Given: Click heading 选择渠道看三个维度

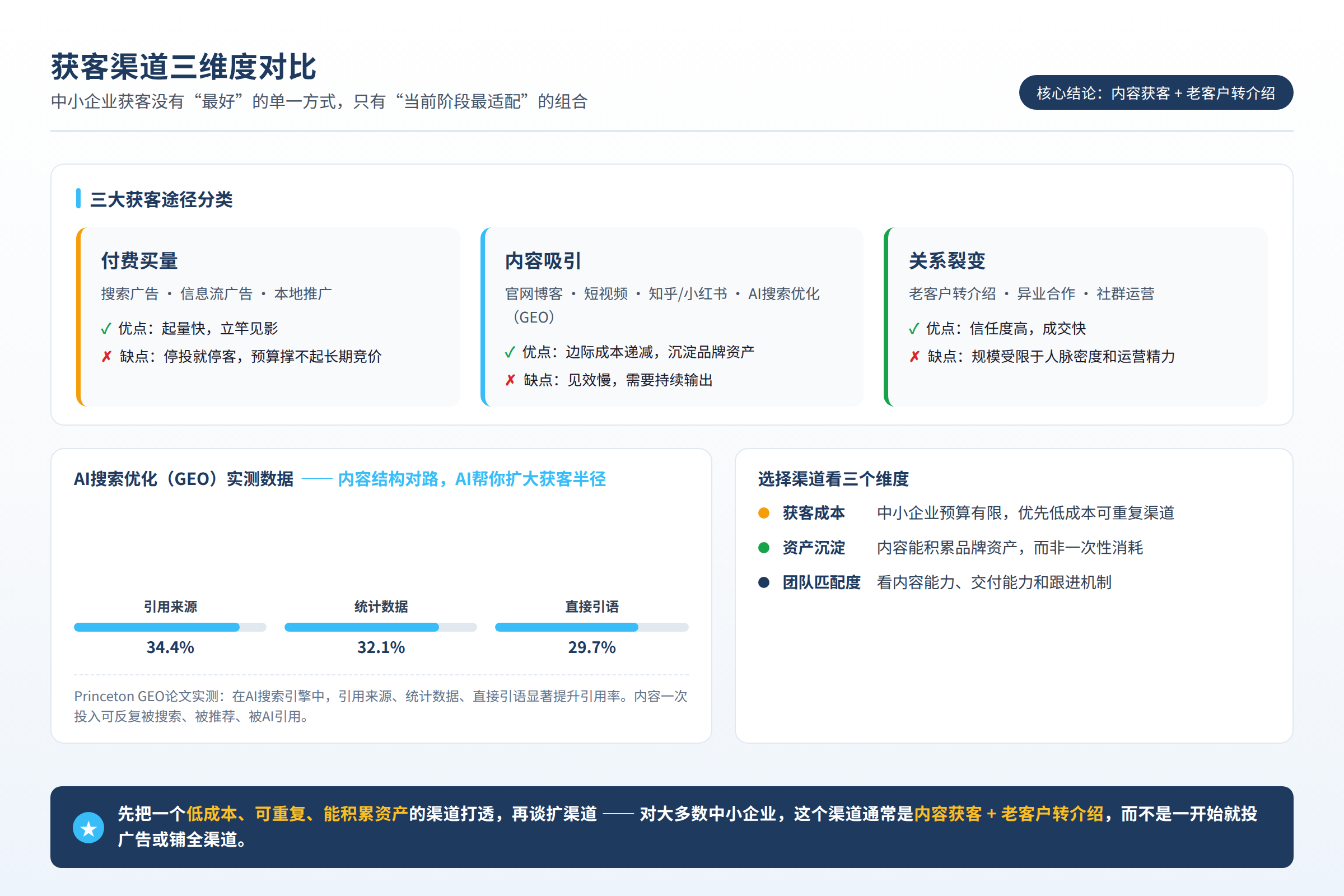Looking at the screenshot, I should [833, 479].
